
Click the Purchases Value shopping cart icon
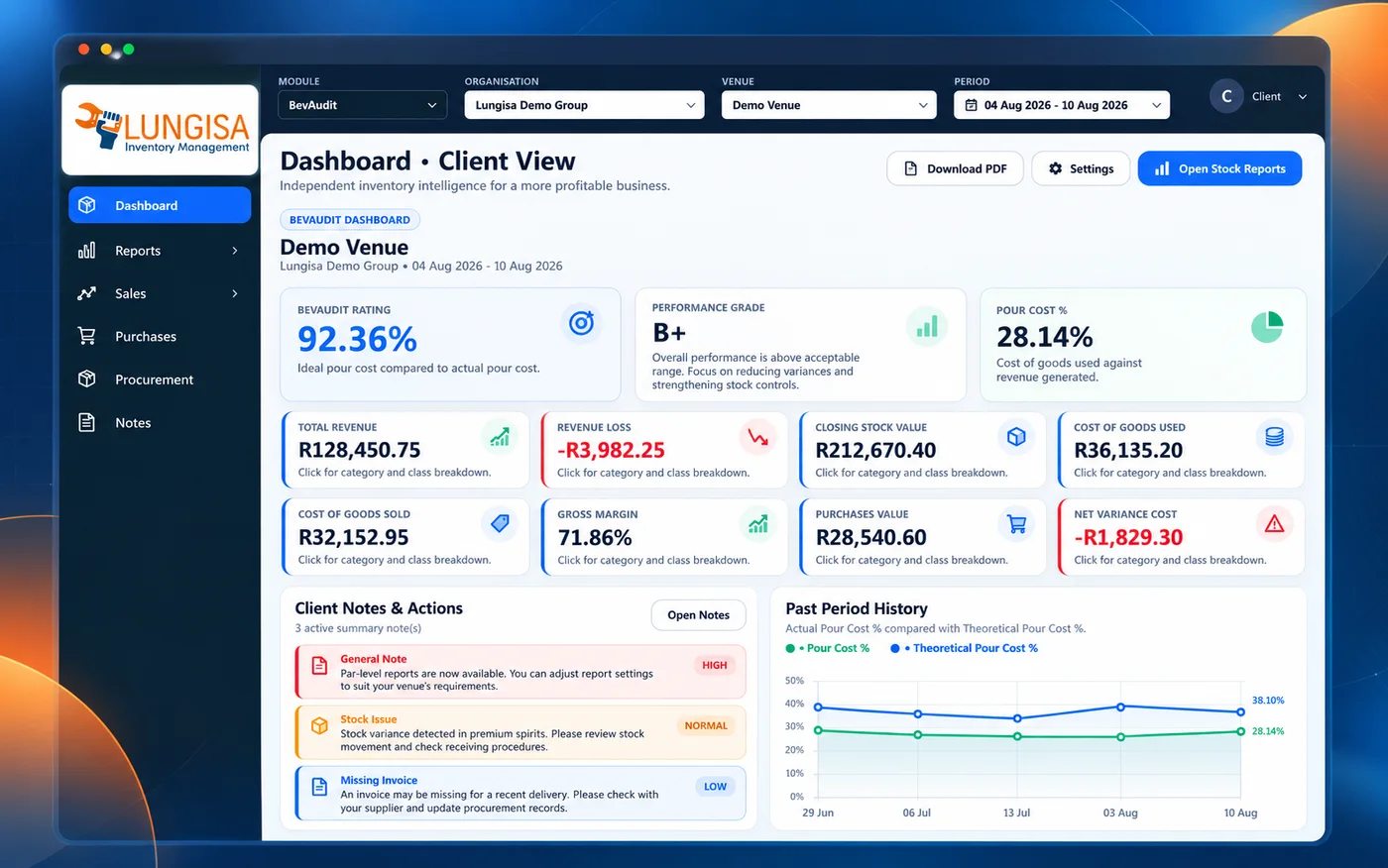(x=1016, y=523)
